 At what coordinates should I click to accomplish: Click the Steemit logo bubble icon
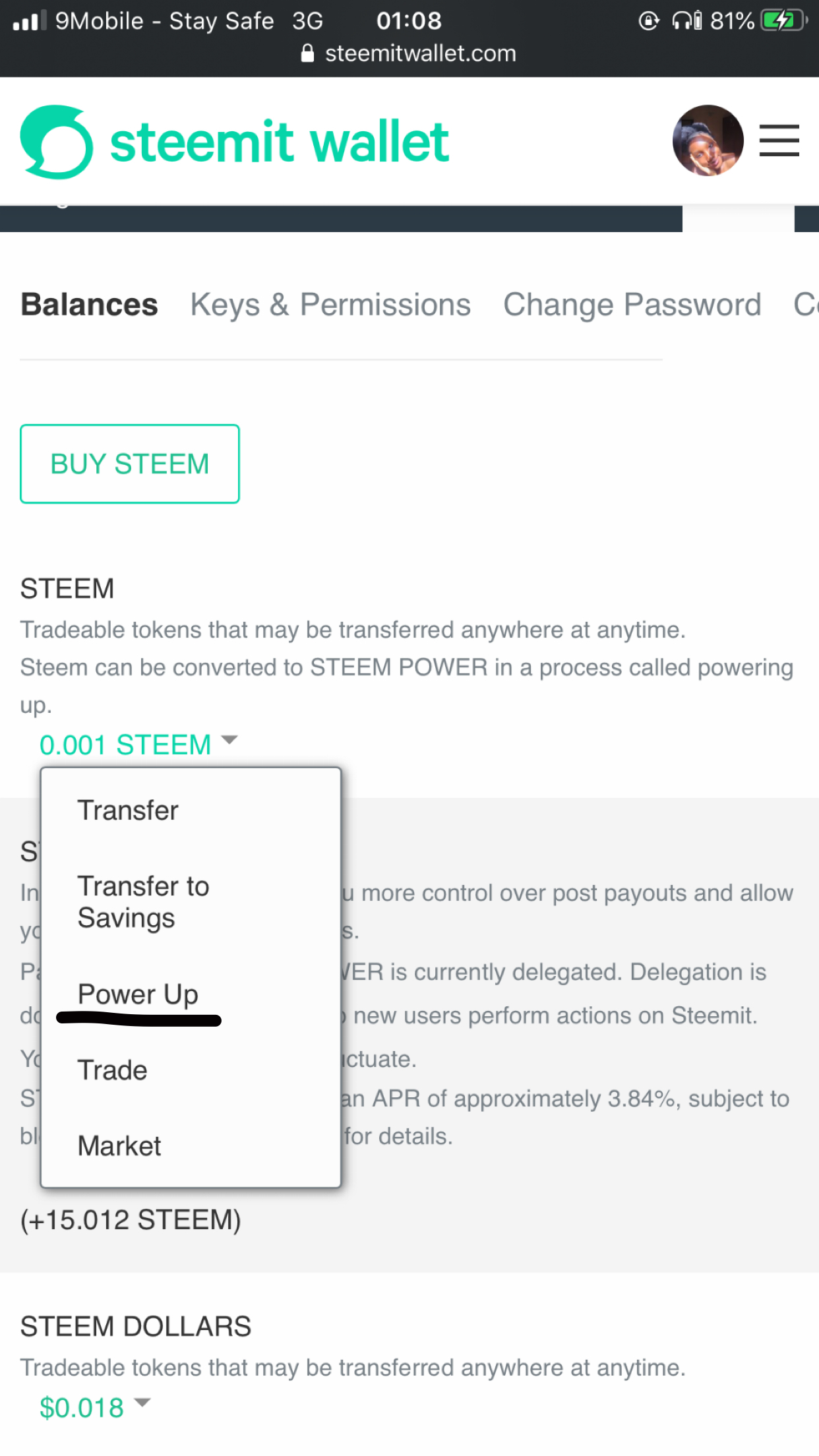[57, 142]
